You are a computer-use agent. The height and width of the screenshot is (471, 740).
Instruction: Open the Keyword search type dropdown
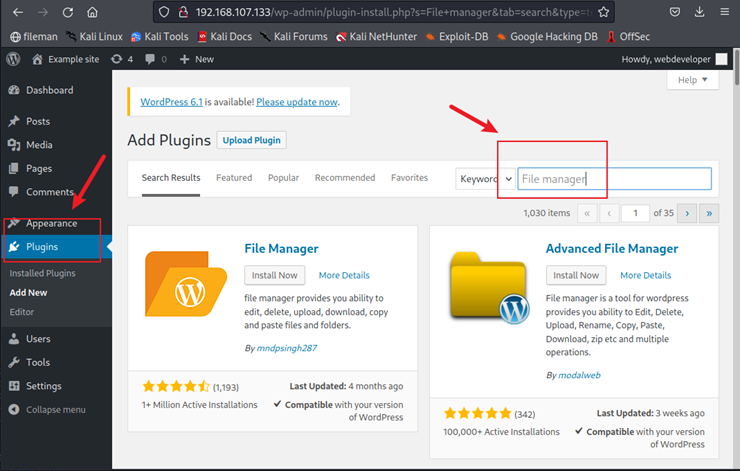tap(485, 179)
